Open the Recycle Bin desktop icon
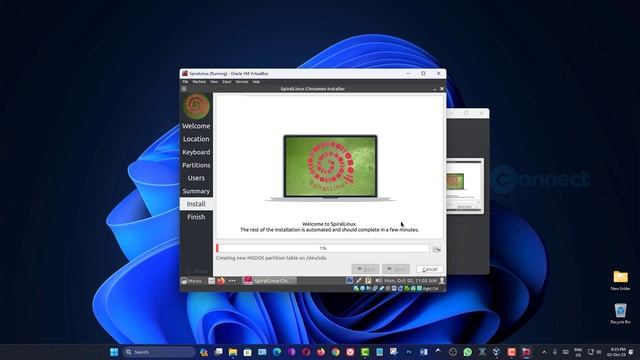 click(x=620, y=313)
